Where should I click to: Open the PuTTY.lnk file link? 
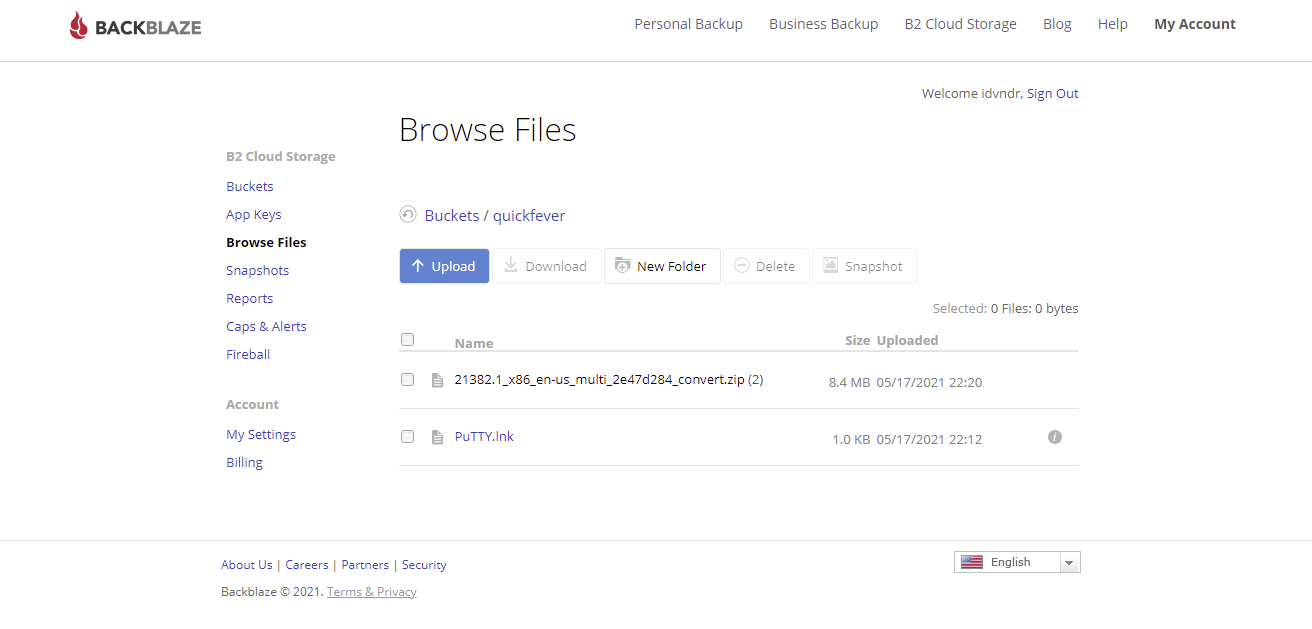(x=484, y=436)
